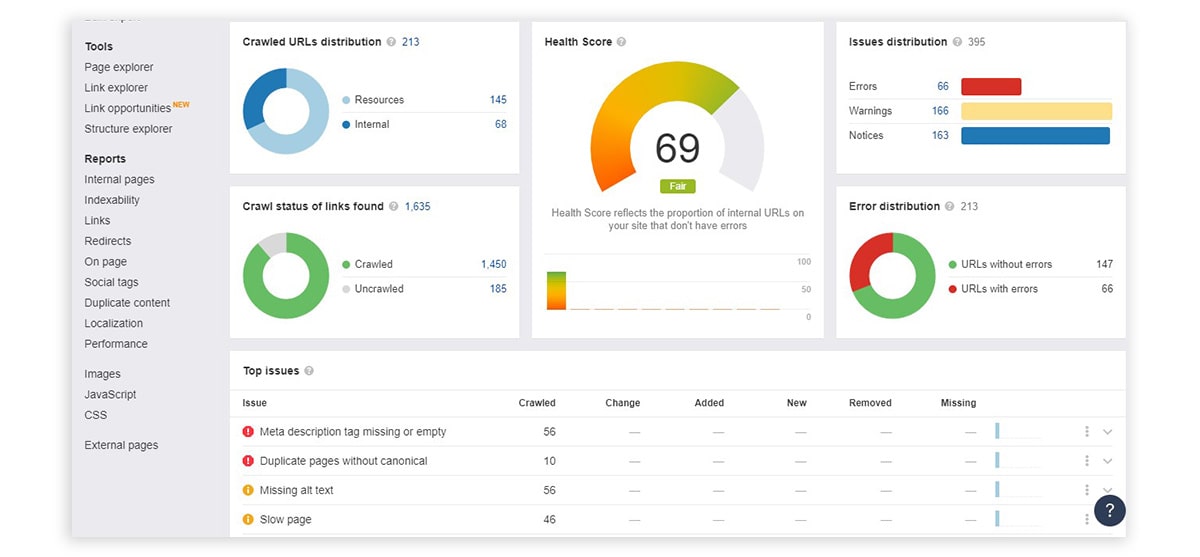
Task: Click Resources count 145
Action: point(498,100)
